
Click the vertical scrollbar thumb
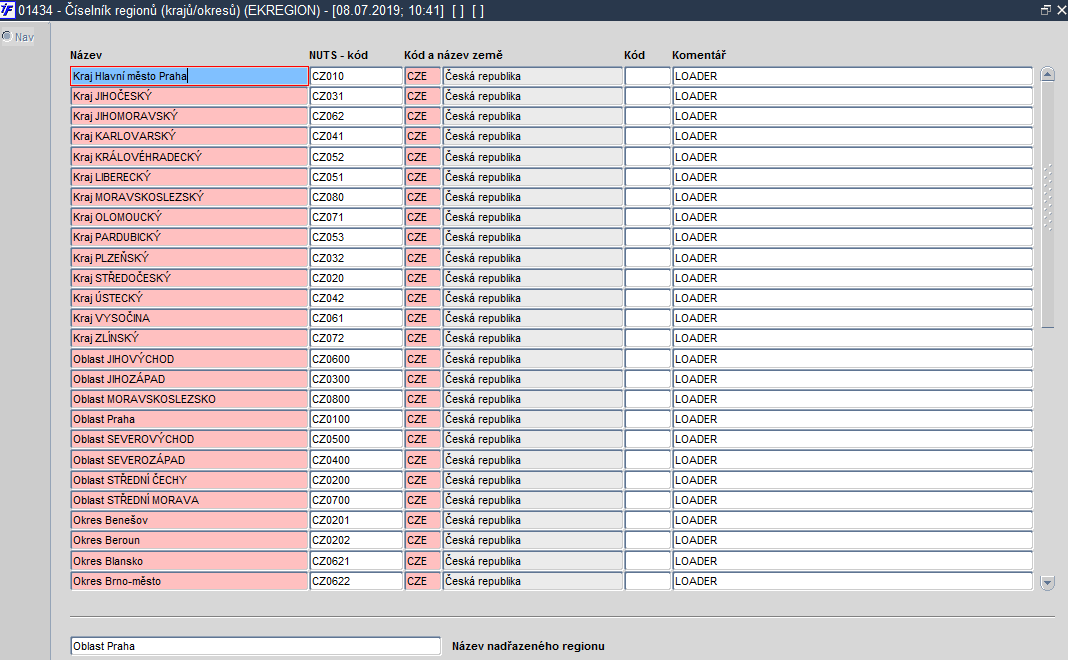point(1048,205)
